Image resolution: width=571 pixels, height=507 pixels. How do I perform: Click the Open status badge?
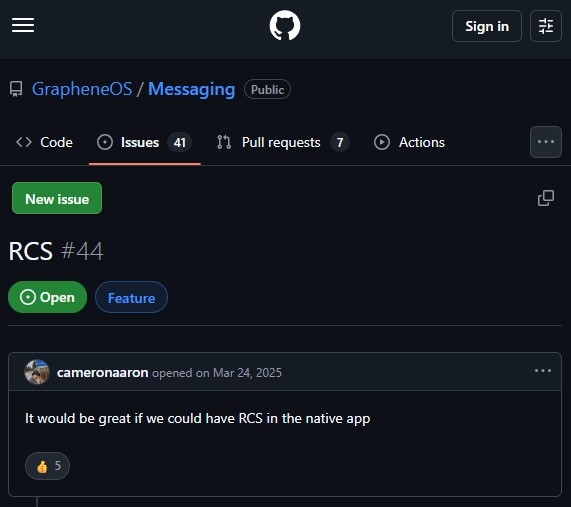coord(47,297)
